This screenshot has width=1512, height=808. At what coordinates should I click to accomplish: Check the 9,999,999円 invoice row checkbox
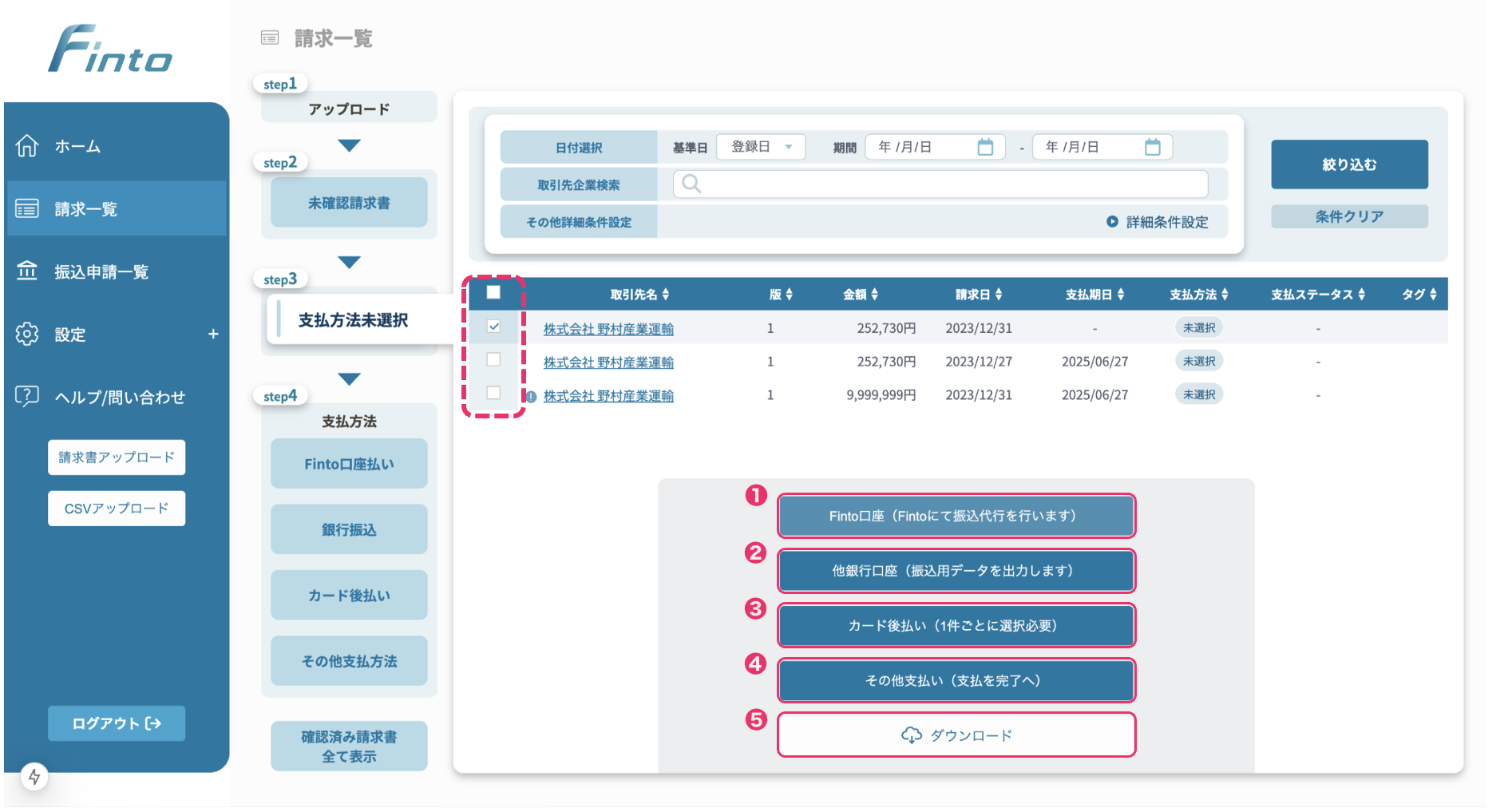point(493,393)
